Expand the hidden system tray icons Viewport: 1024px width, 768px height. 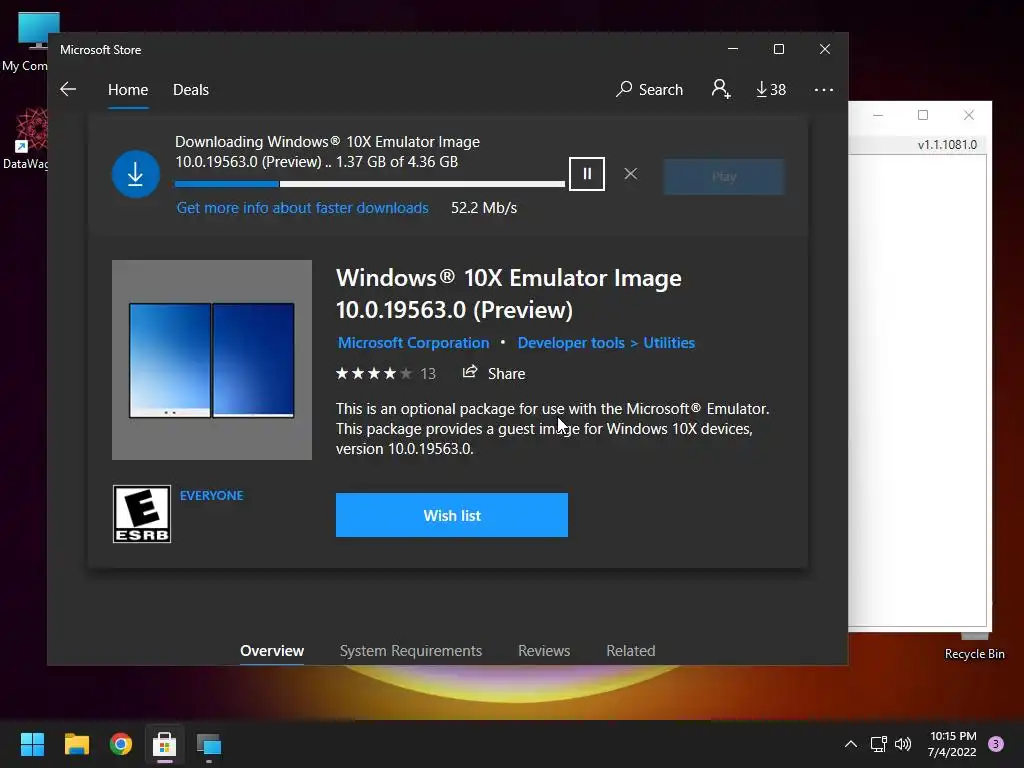coord(850,744)
